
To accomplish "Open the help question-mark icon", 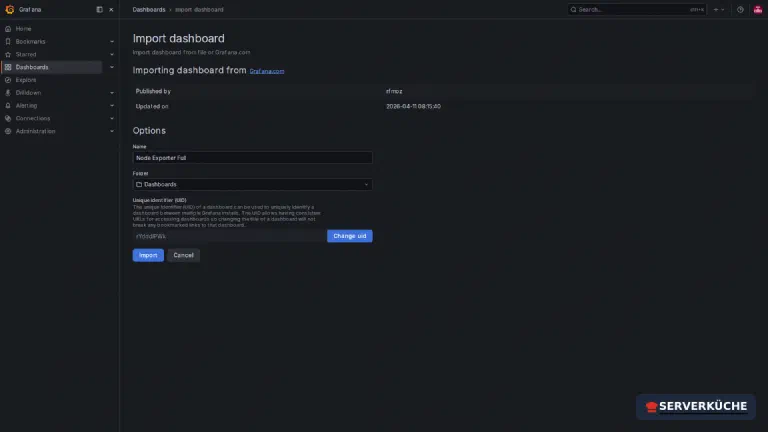I will (740, 9).
